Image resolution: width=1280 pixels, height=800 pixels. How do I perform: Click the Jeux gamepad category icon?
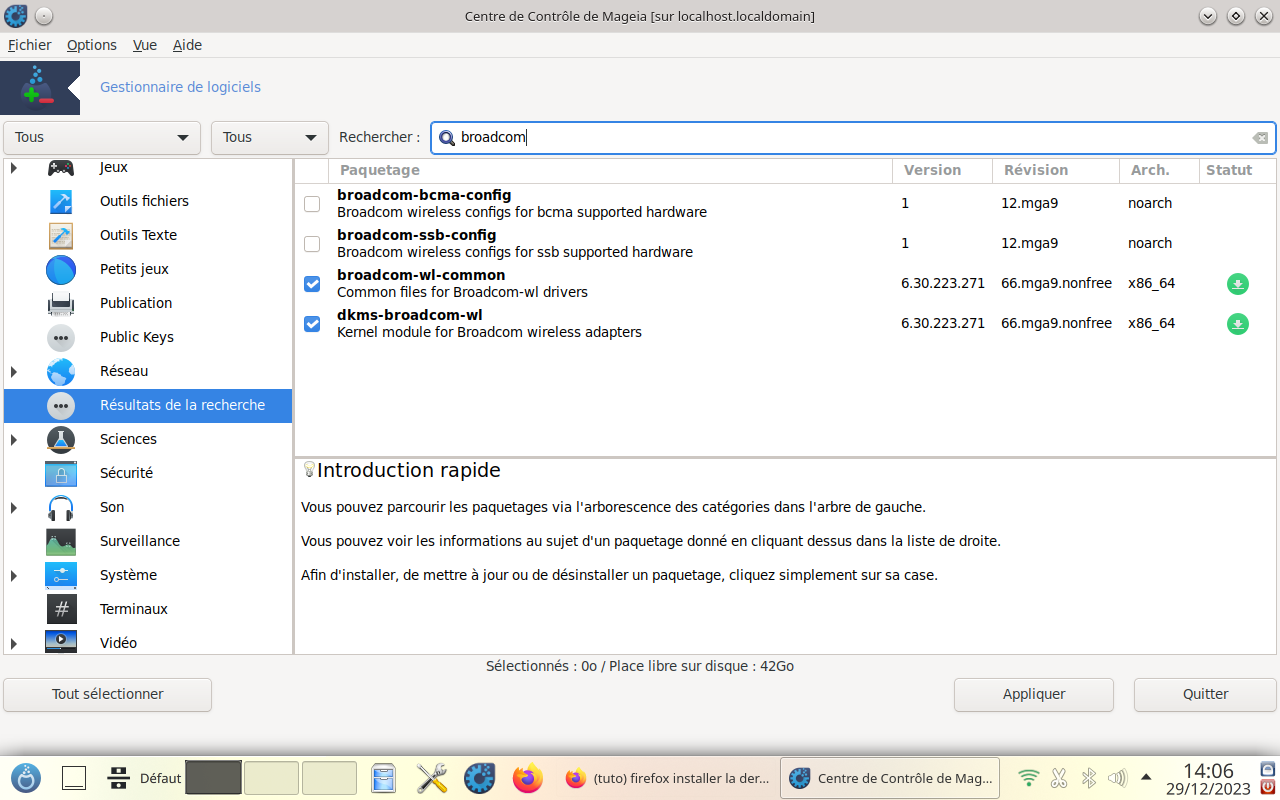(x=61, y=168)
